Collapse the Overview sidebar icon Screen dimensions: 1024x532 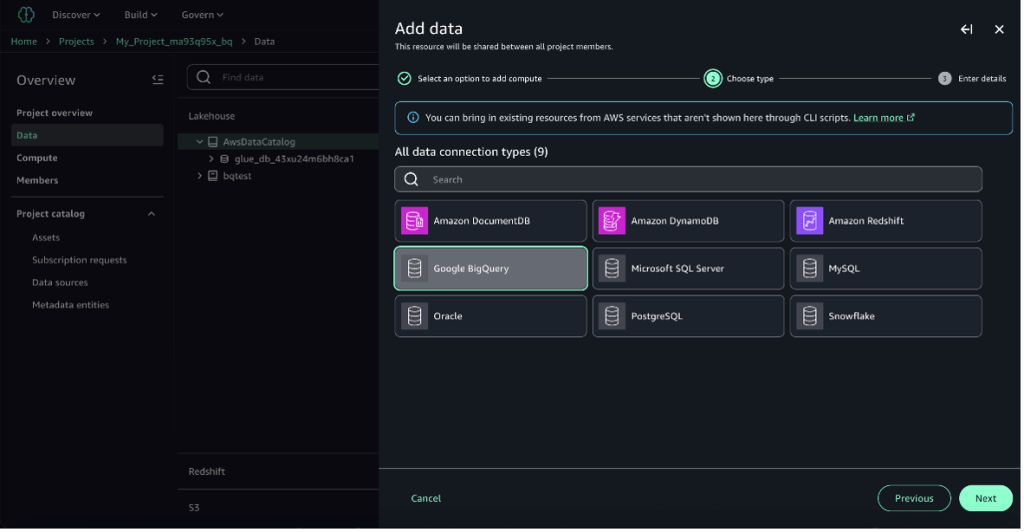157,79
